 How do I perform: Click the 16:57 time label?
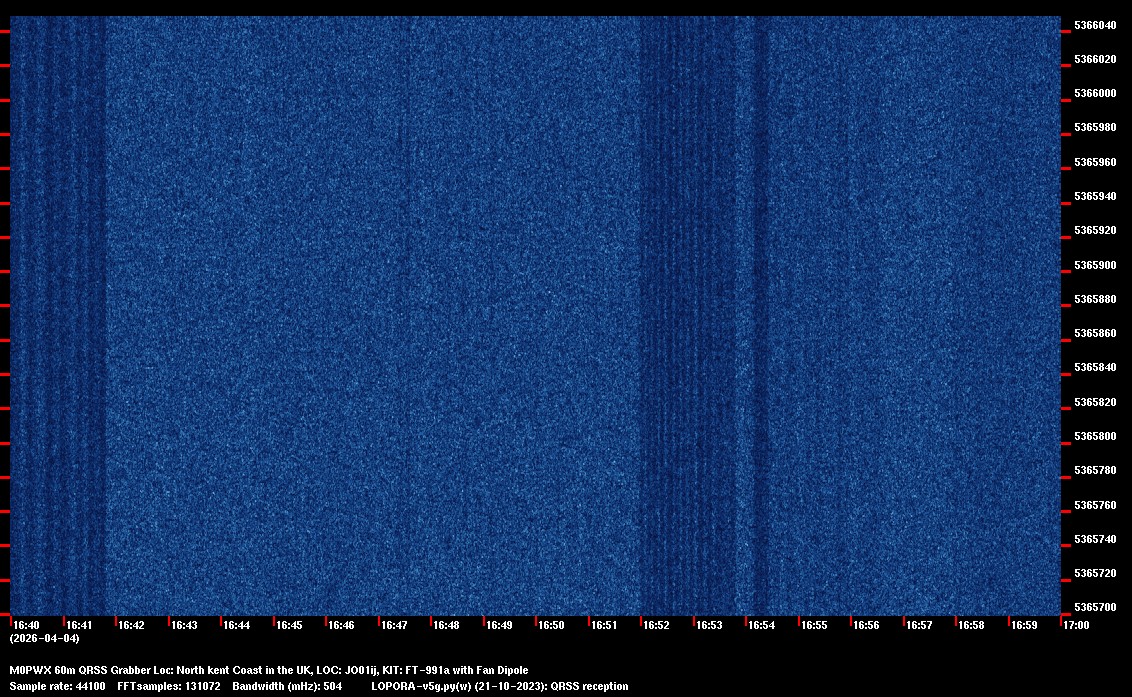pos(919,625)
